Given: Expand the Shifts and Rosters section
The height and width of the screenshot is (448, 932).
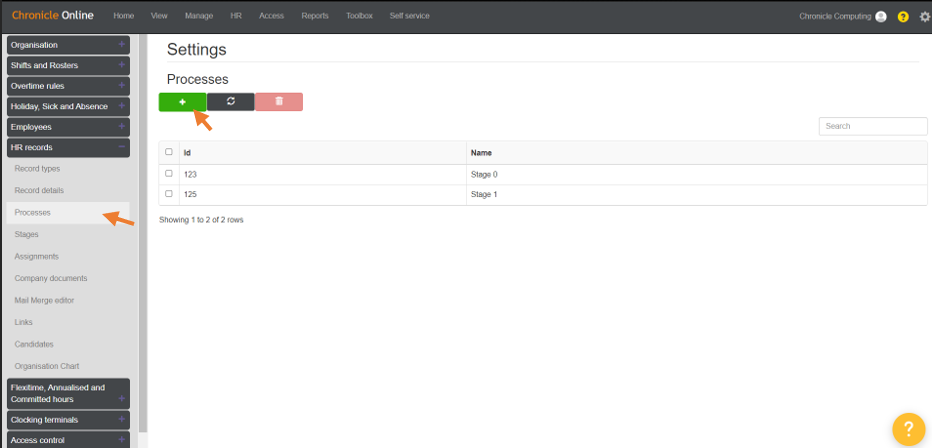Looking at the screenshot, I should click(x=68, y=65).
